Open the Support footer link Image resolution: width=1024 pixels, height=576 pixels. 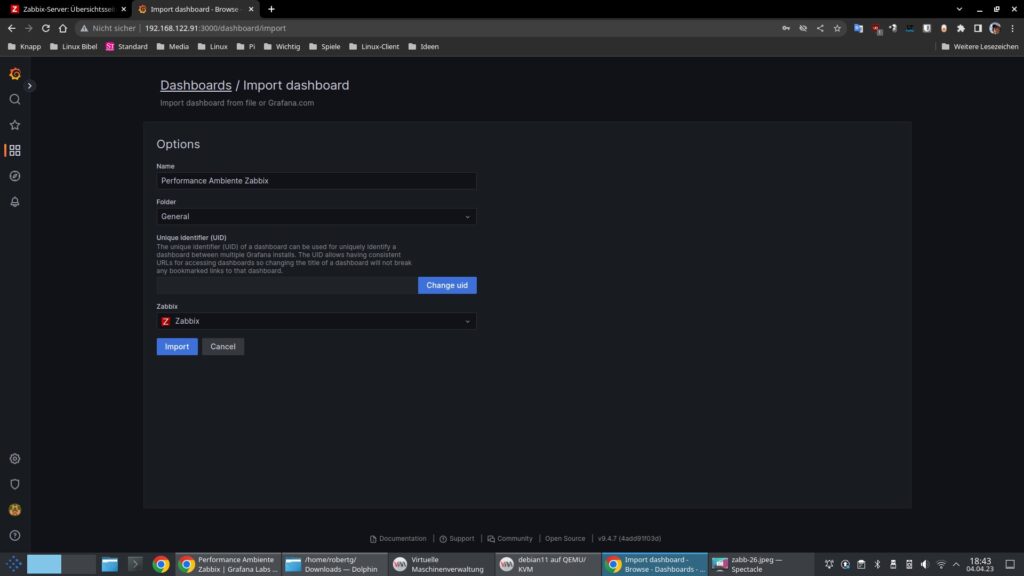(456, 539)
